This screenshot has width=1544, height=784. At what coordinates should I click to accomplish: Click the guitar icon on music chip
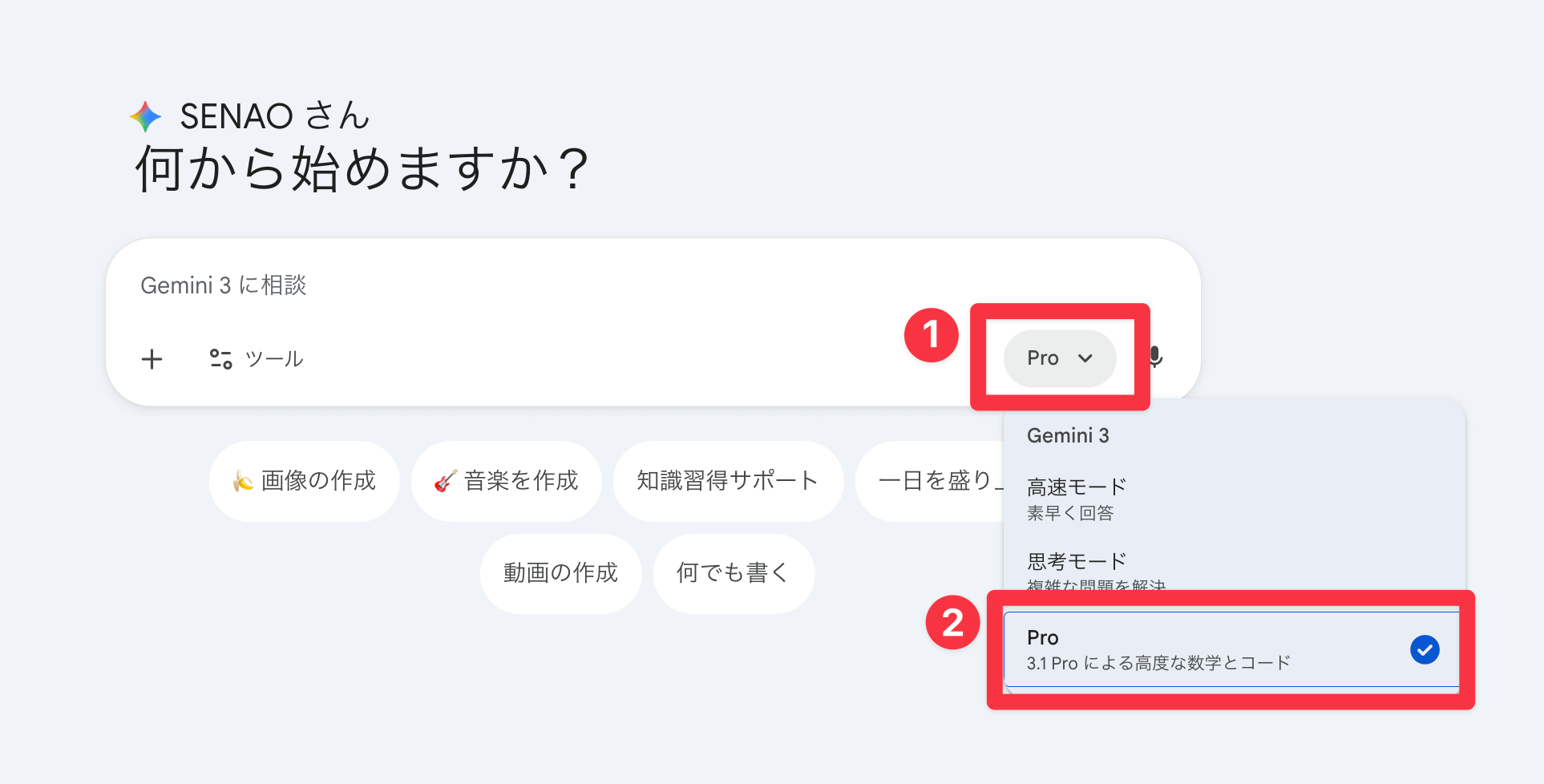click(445, 481)
